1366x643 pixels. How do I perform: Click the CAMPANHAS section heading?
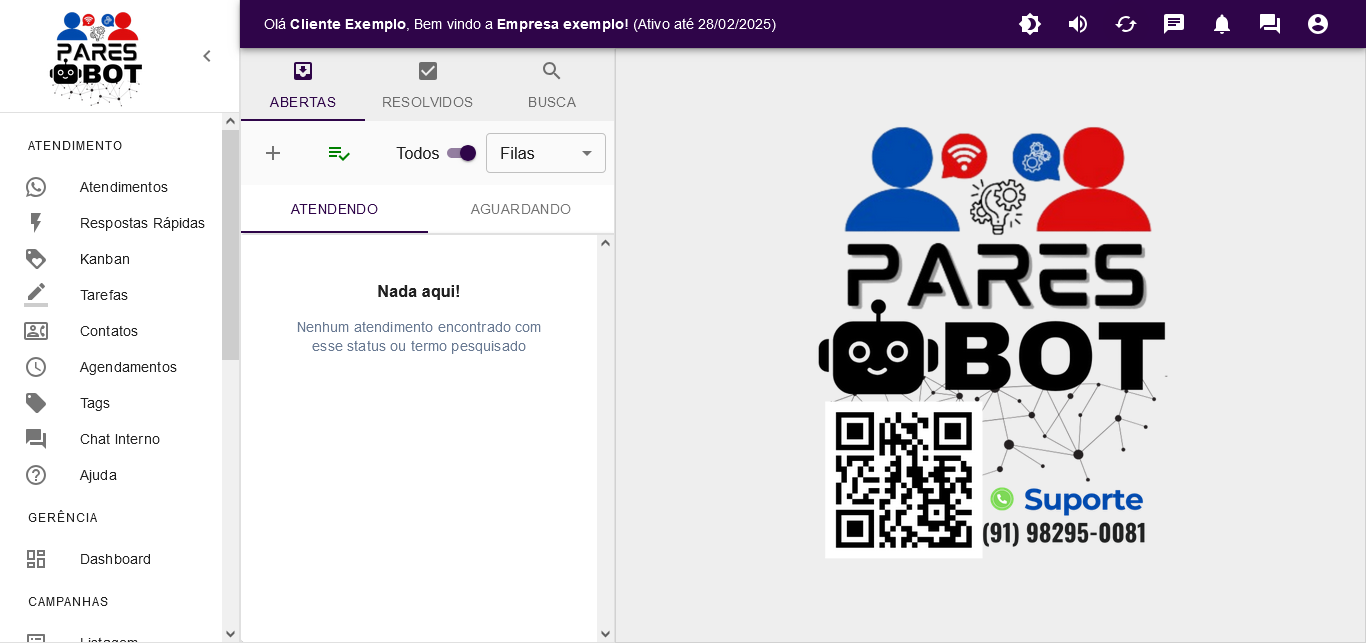(68, 602)
